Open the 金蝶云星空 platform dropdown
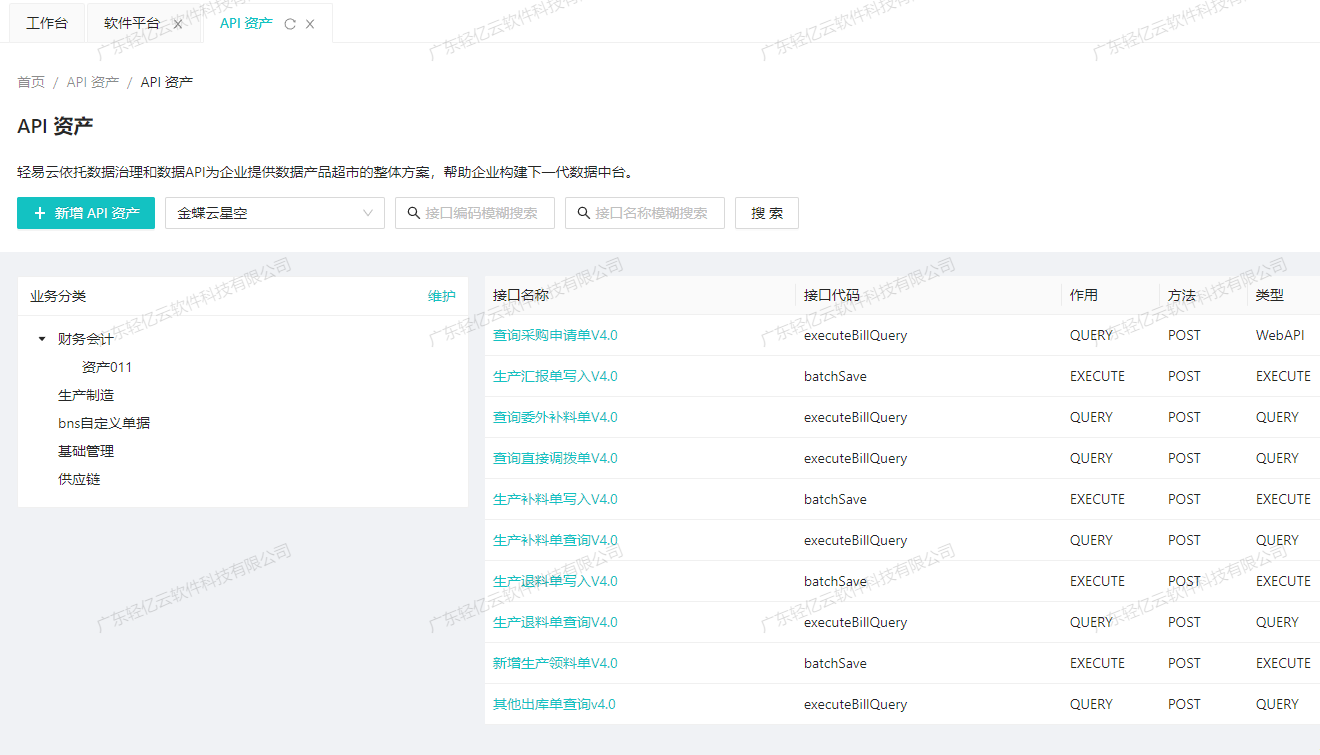Viewport: 1320px width, 755px height. (275, 213)
